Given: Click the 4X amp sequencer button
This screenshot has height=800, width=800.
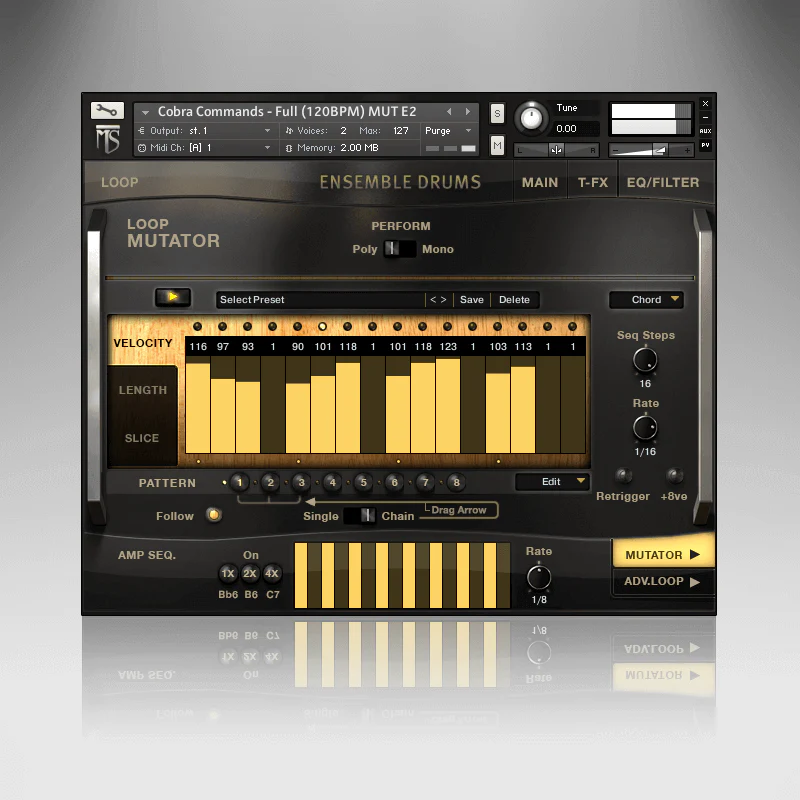Looking at the screenshot, I should point(272,574).
